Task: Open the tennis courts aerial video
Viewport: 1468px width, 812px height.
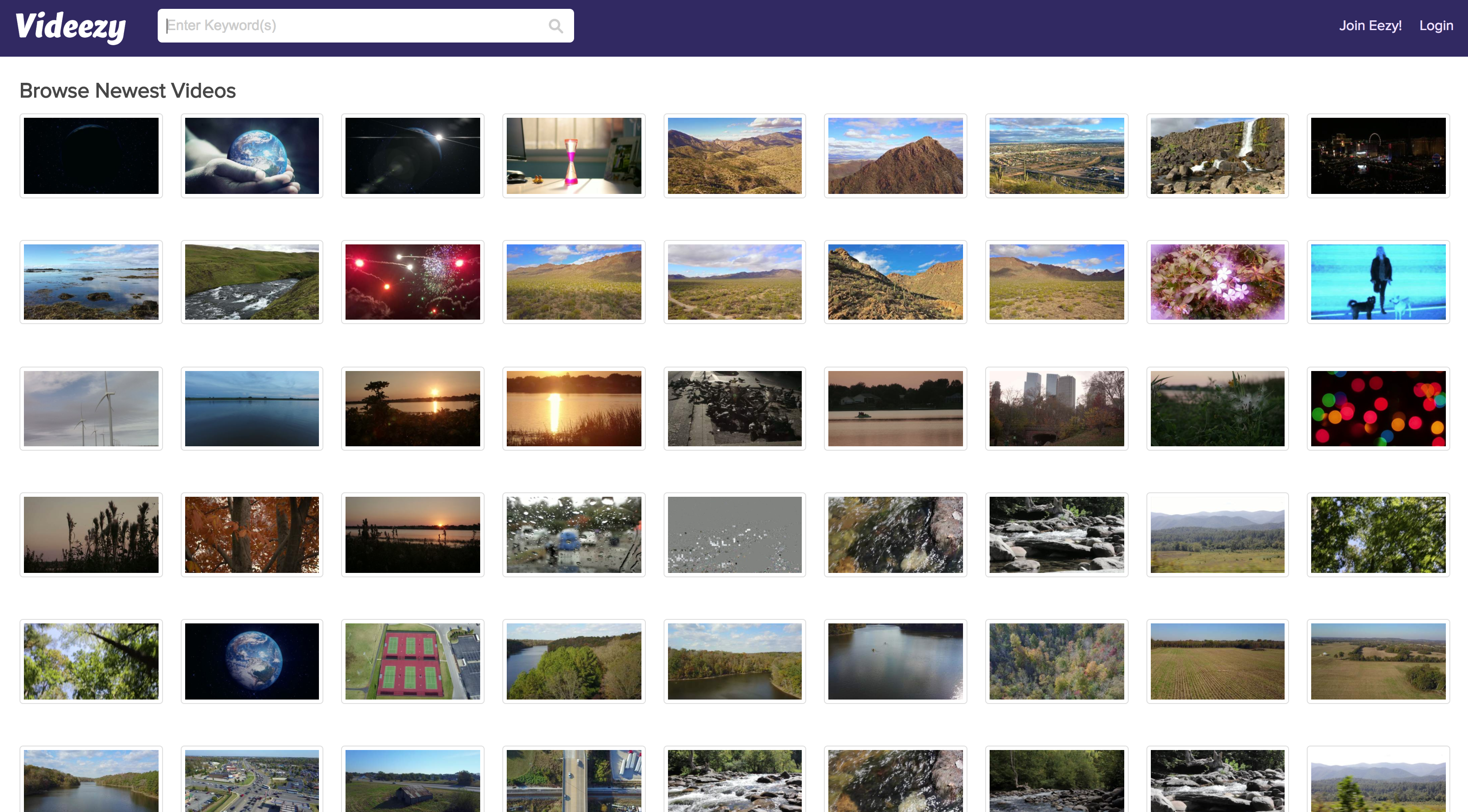Action: click(412, 661)
